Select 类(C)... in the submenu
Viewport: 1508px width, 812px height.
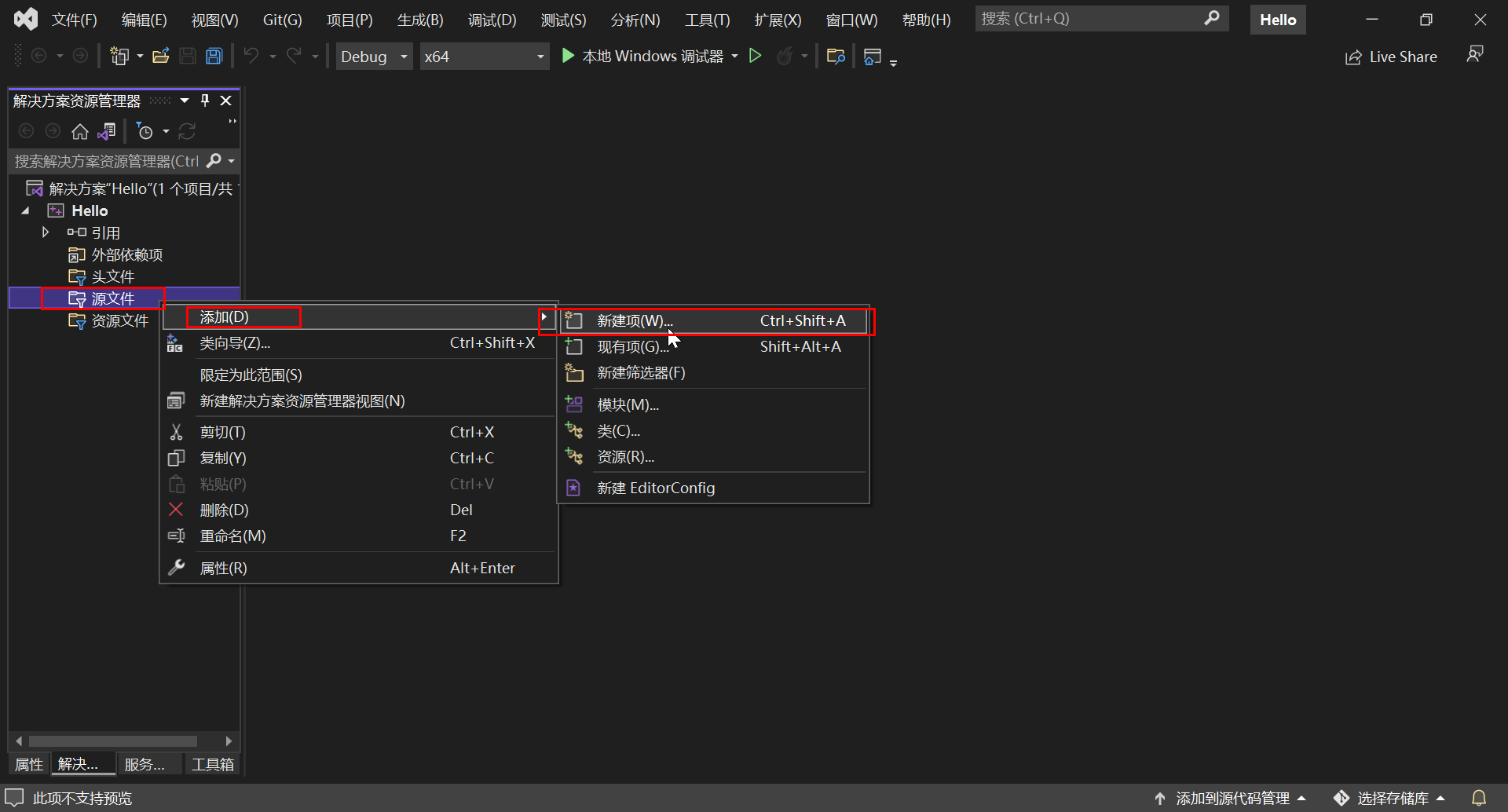(713, 430)
